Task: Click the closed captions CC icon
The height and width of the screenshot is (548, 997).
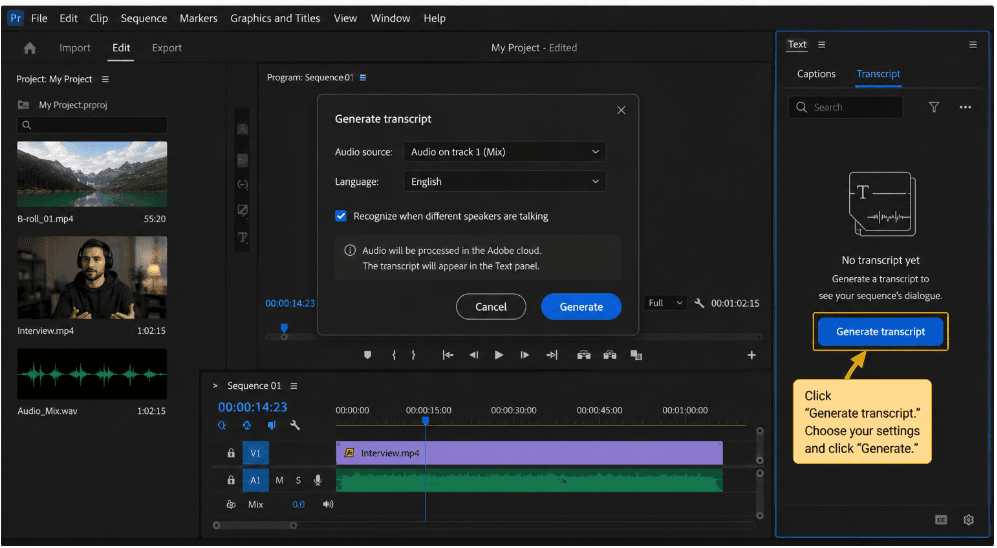Action: click(x=941, y=520)
